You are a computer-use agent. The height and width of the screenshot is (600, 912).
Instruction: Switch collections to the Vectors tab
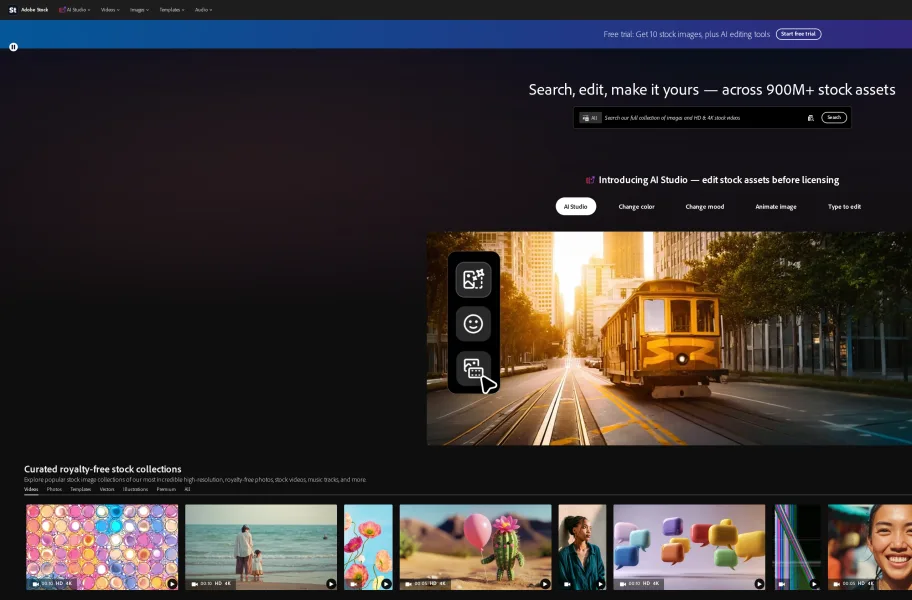click(x=107, y=490)
